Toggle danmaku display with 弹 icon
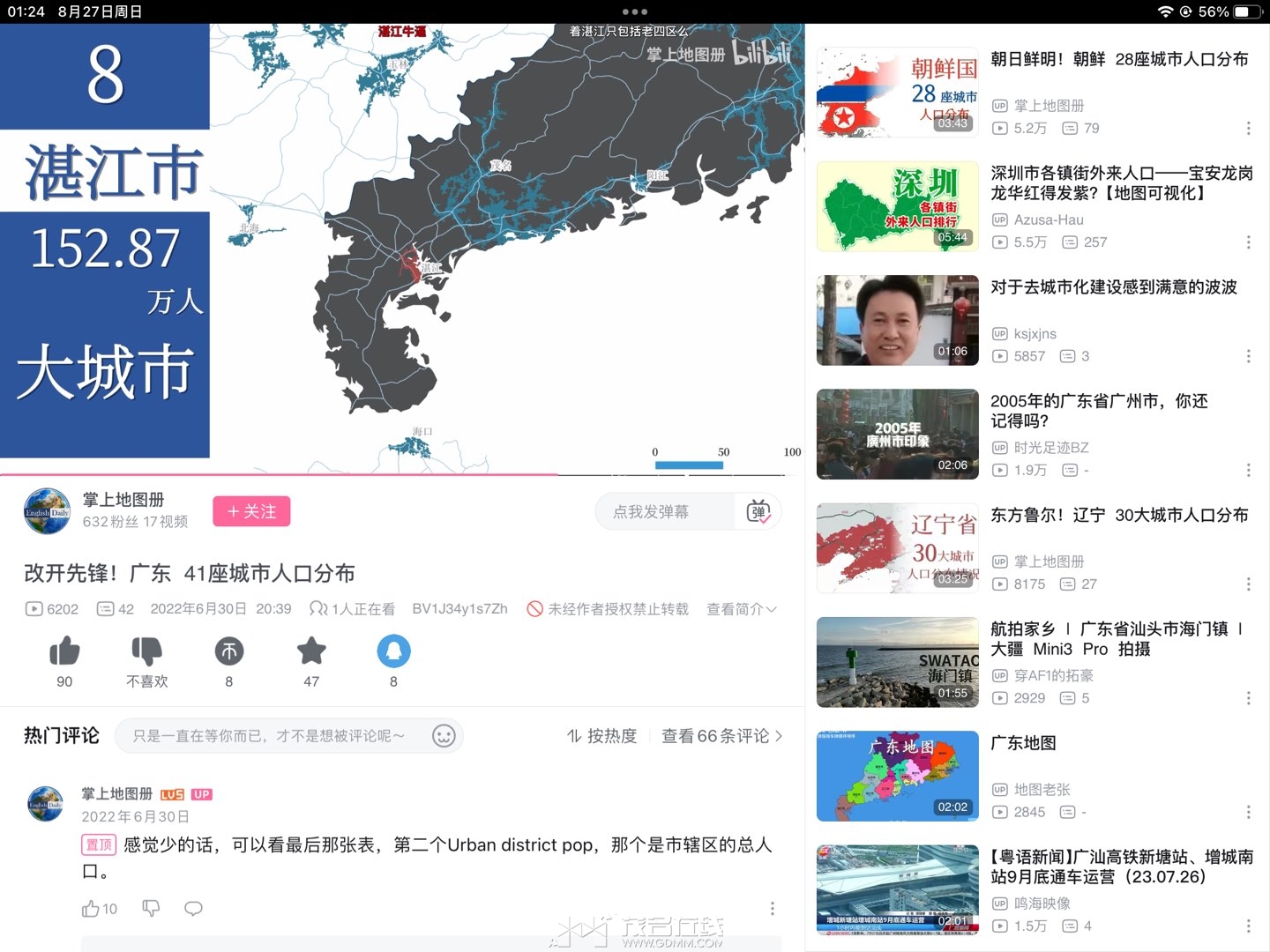The width and height of the screenshot is (1270, 952). [x=758, y=511]
